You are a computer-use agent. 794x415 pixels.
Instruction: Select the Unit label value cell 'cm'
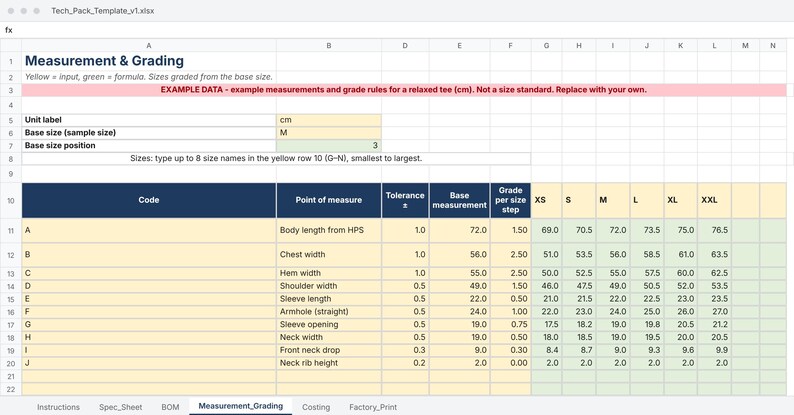coord(329,120)
